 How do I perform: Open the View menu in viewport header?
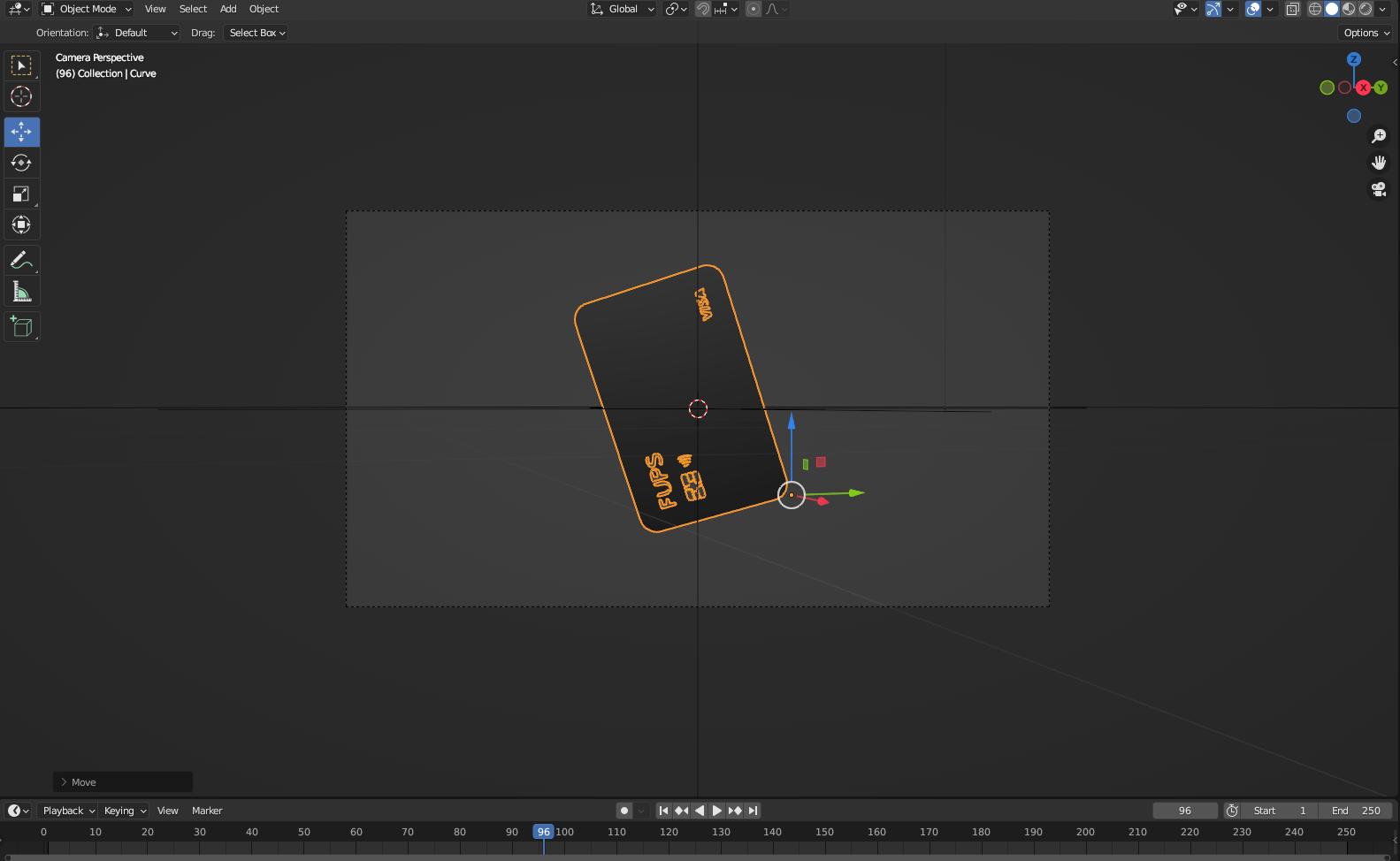(155, 9)
